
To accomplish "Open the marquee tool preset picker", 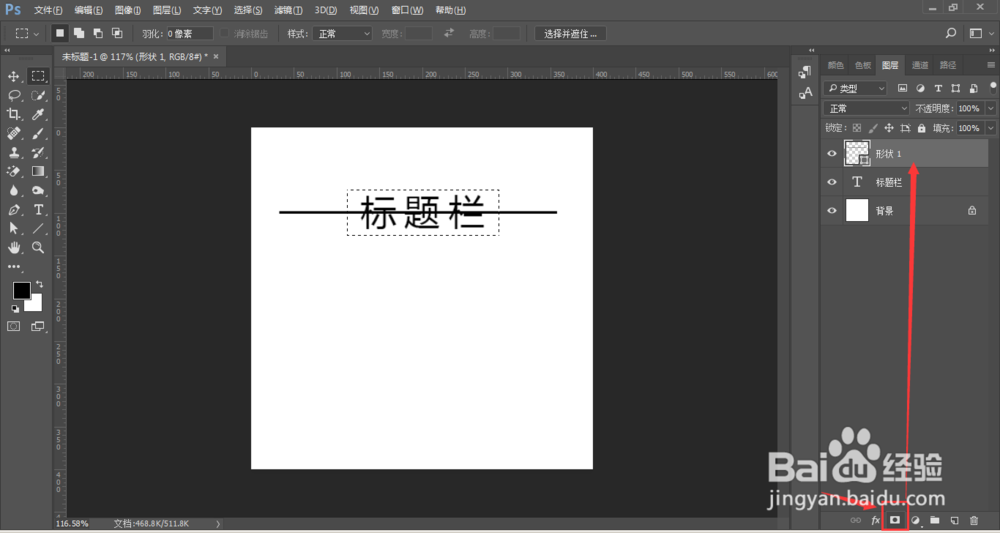I will 27,33.
